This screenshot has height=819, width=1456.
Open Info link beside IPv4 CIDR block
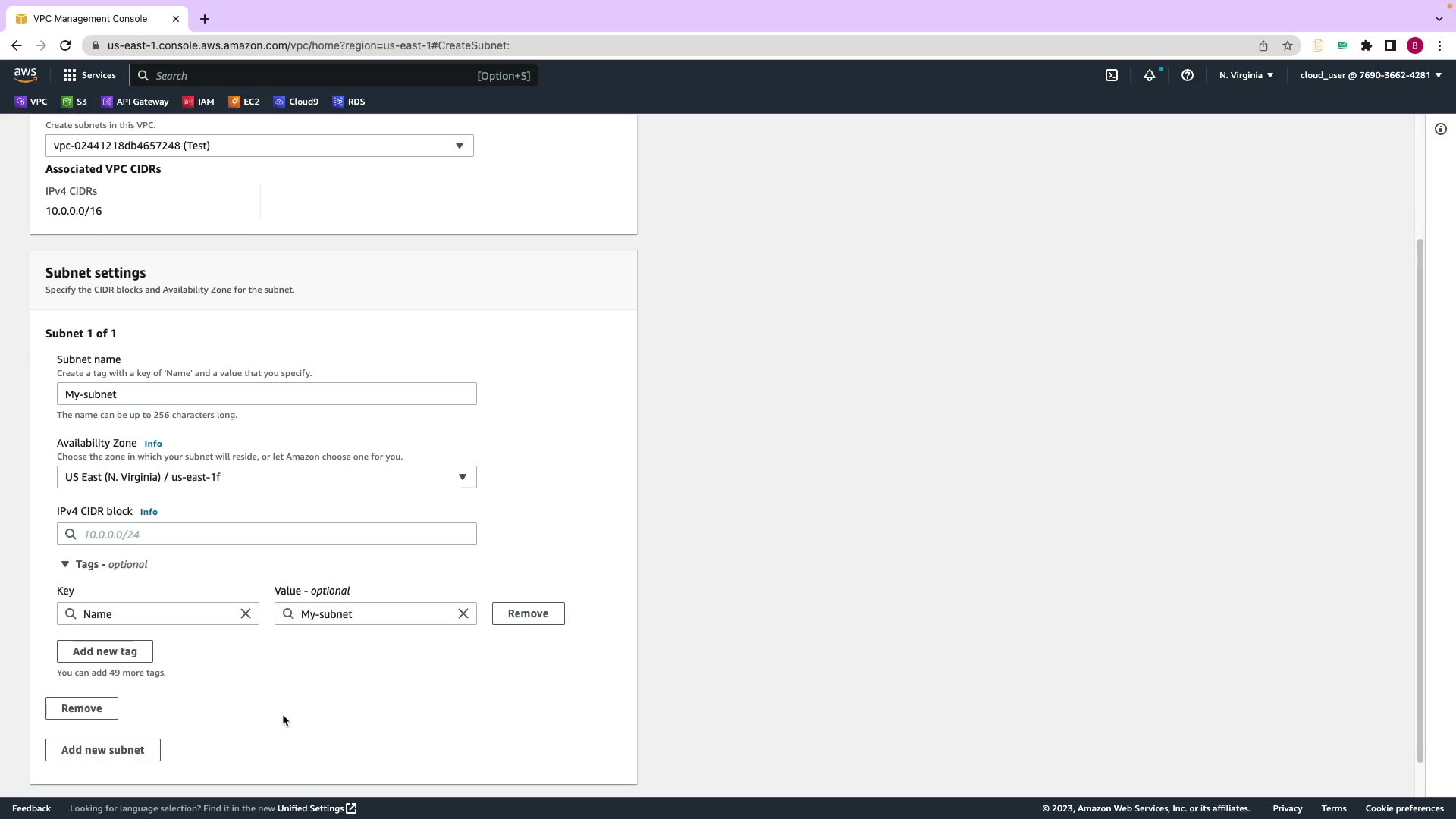(x=149, y=512)
